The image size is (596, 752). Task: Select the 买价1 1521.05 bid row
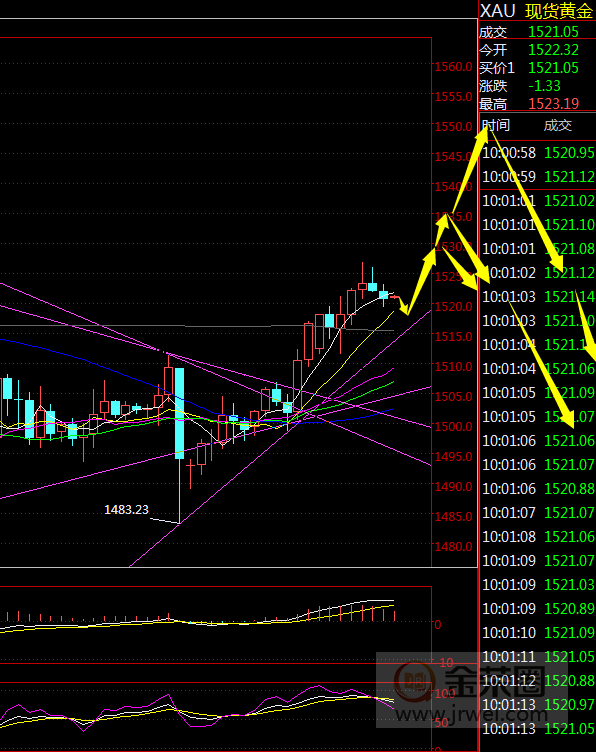537,68
